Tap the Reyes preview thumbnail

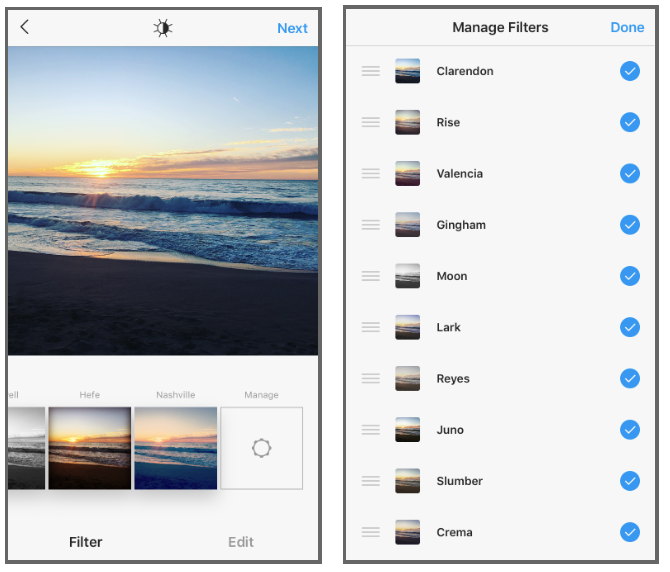pos(407,378)
